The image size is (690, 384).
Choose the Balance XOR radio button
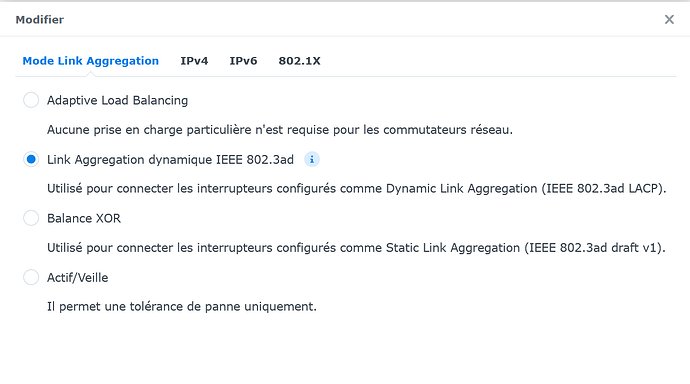coord(31,218)
